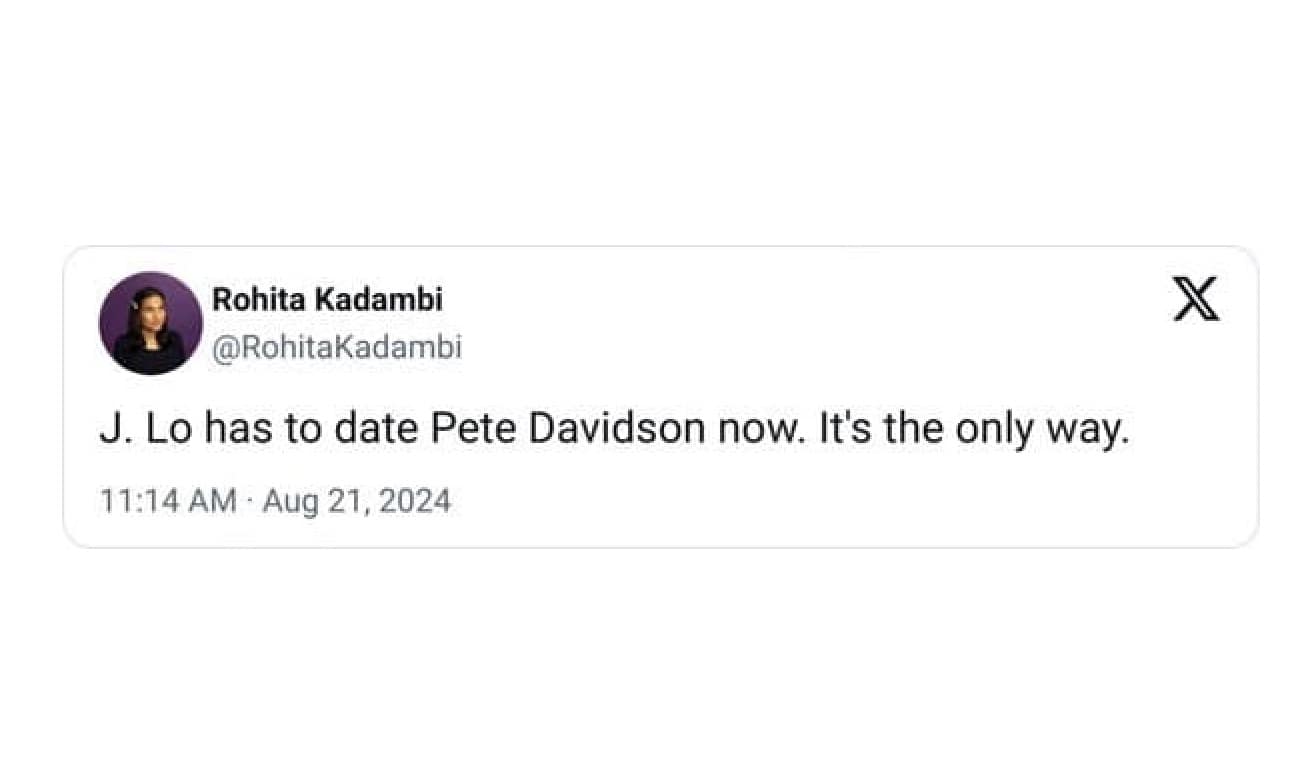The height and width of the screenshot is (770, 1296).
Task: Click the Aug 21, 2024 date
Action: (357, 500)
